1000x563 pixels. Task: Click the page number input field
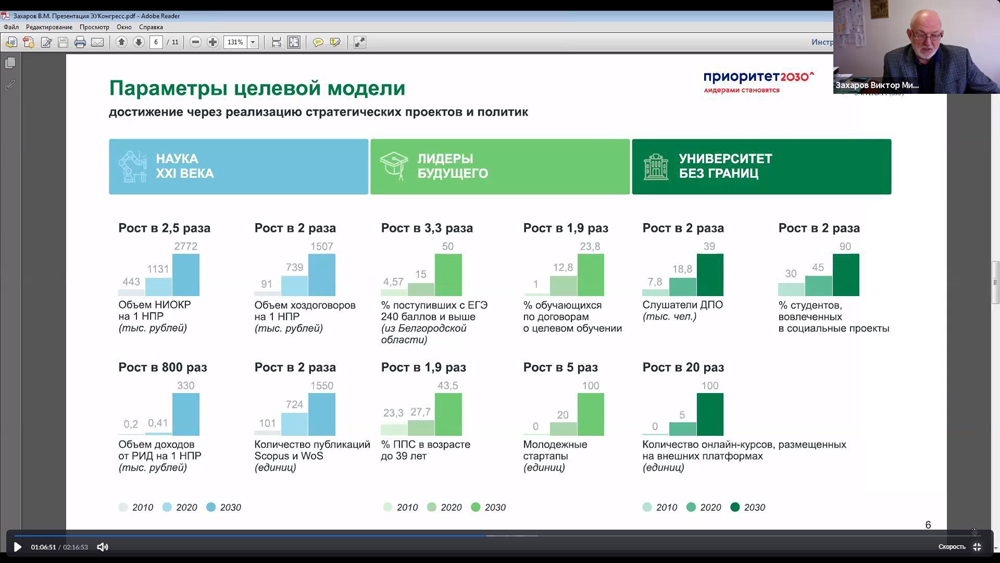(x=156, y=43)
